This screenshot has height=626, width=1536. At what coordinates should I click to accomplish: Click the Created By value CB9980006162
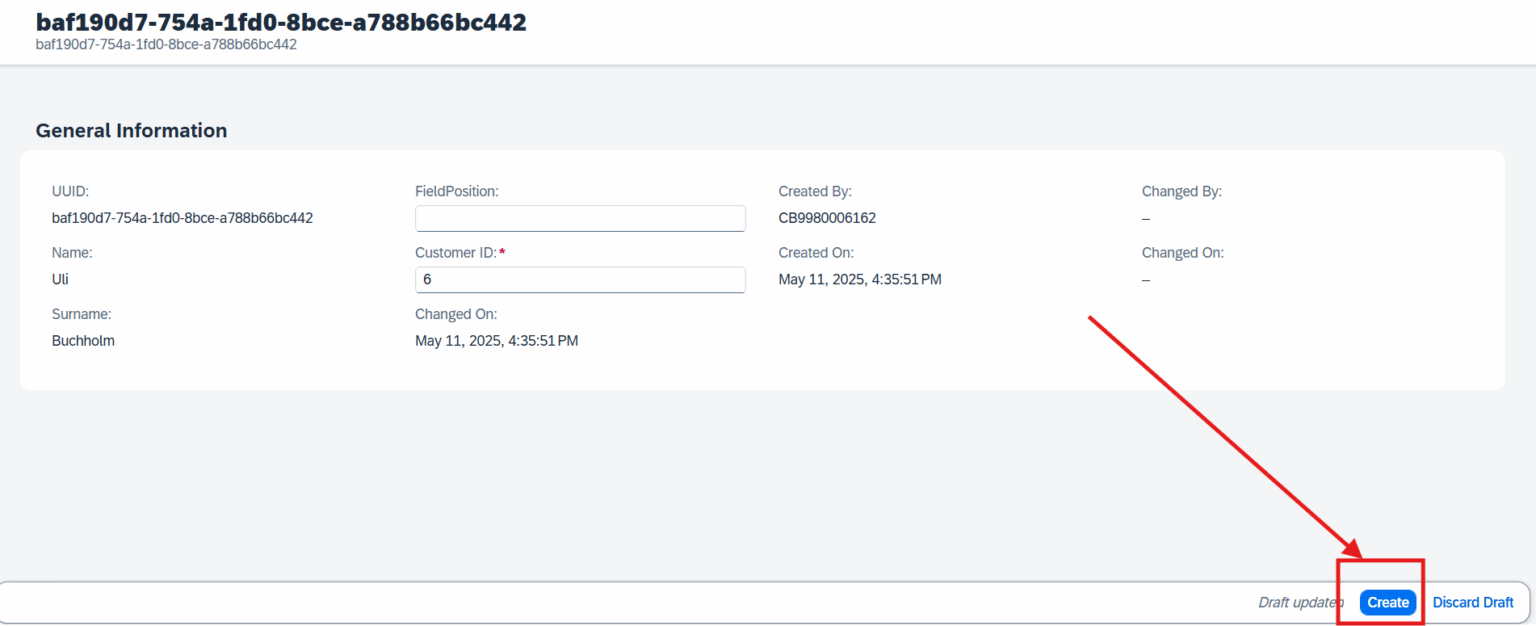click(x=827, y=218)
